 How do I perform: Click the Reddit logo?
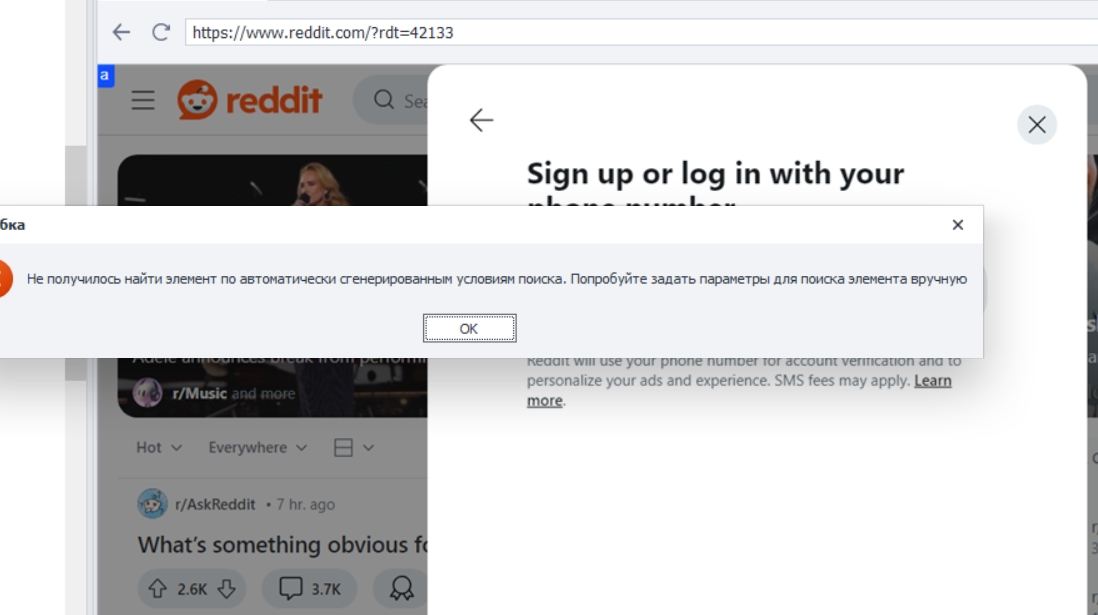click(x=250, y=99)
